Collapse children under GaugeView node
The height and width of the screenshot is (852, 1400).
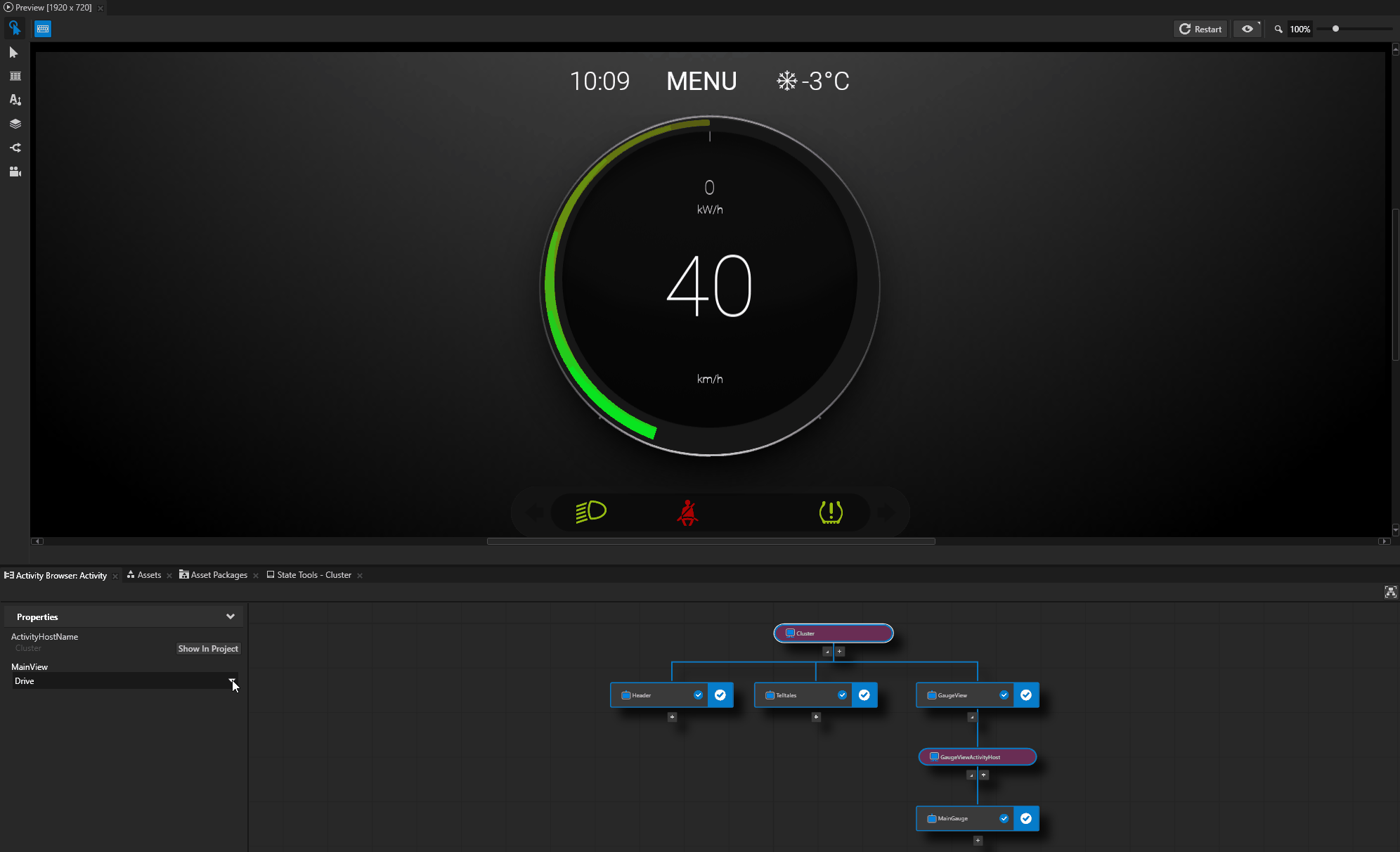[x=972, y=717]
